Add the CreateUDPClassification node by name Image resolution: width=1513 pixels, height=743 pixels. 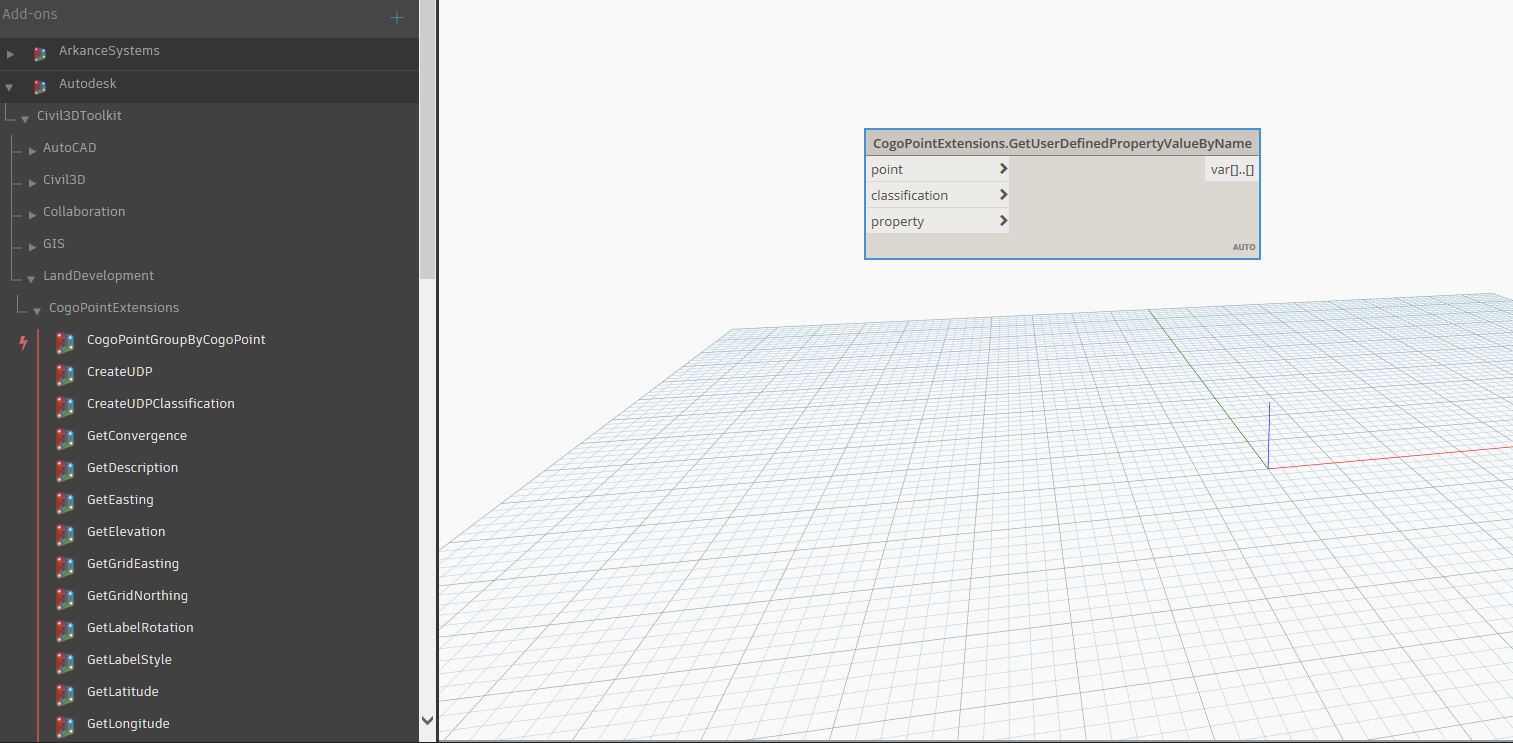[161, 404]
